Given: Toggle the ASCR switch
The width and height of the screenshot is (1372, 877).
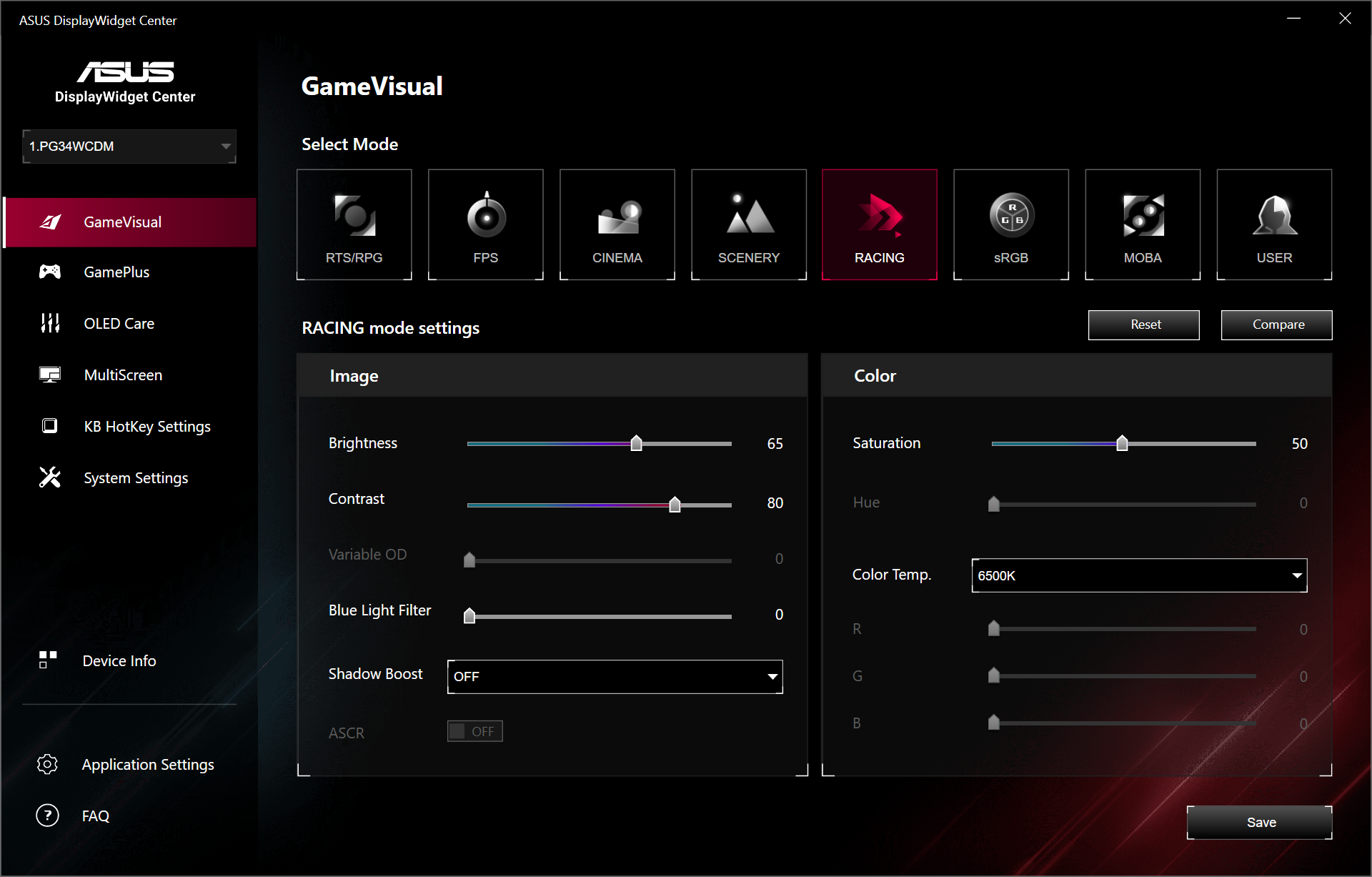Looking at the screenshot, I should tap(475, 731).
